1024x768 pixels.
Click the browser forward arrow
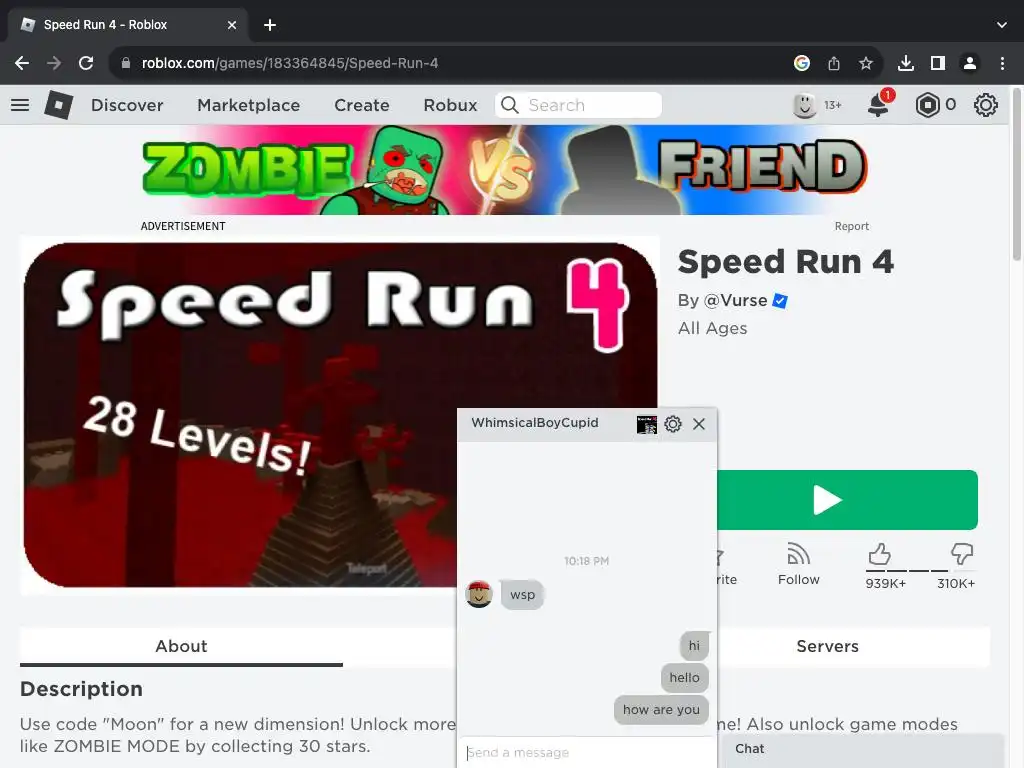54,63
